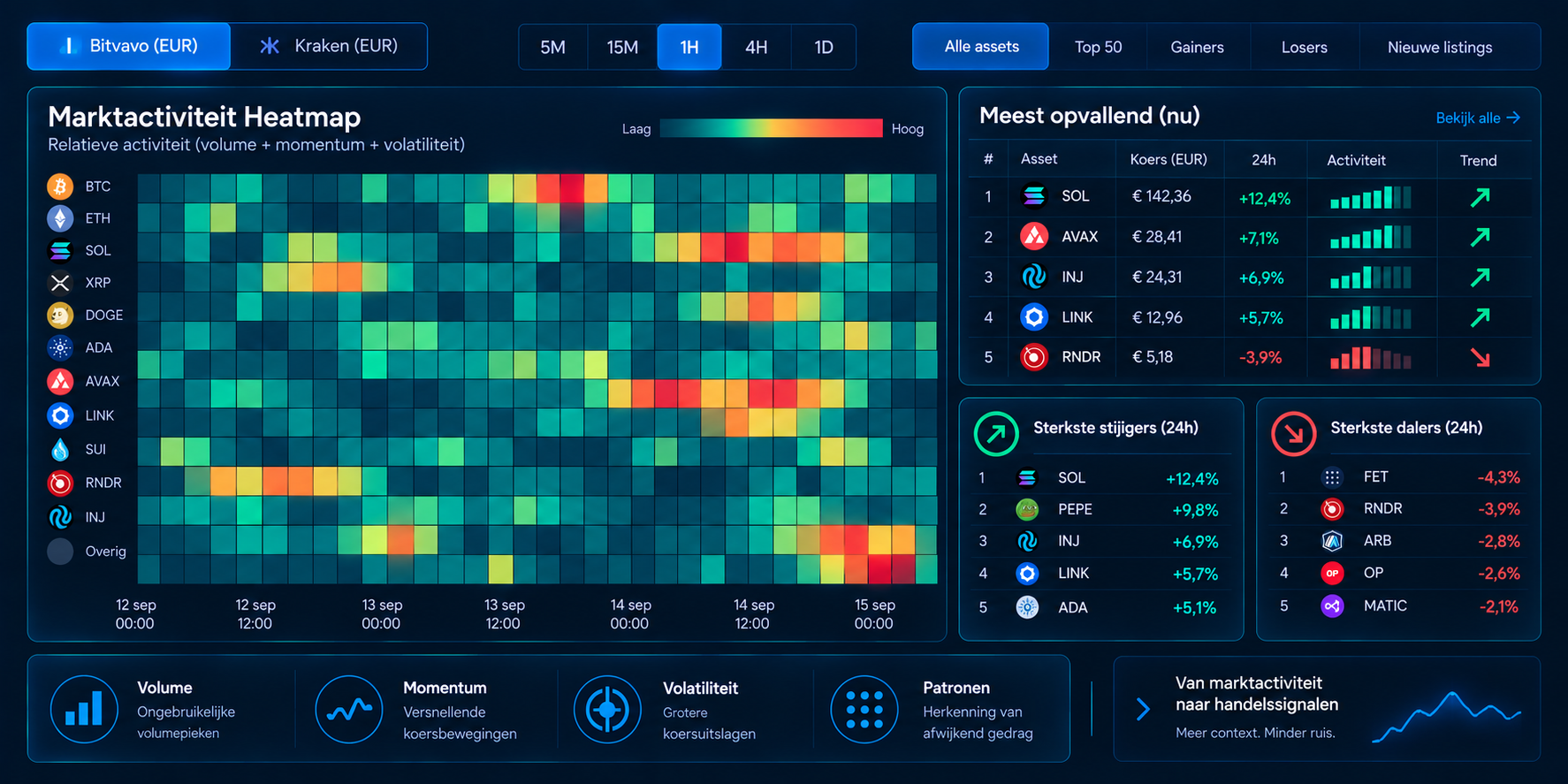Click the Patronen dot grid icon

864,709
